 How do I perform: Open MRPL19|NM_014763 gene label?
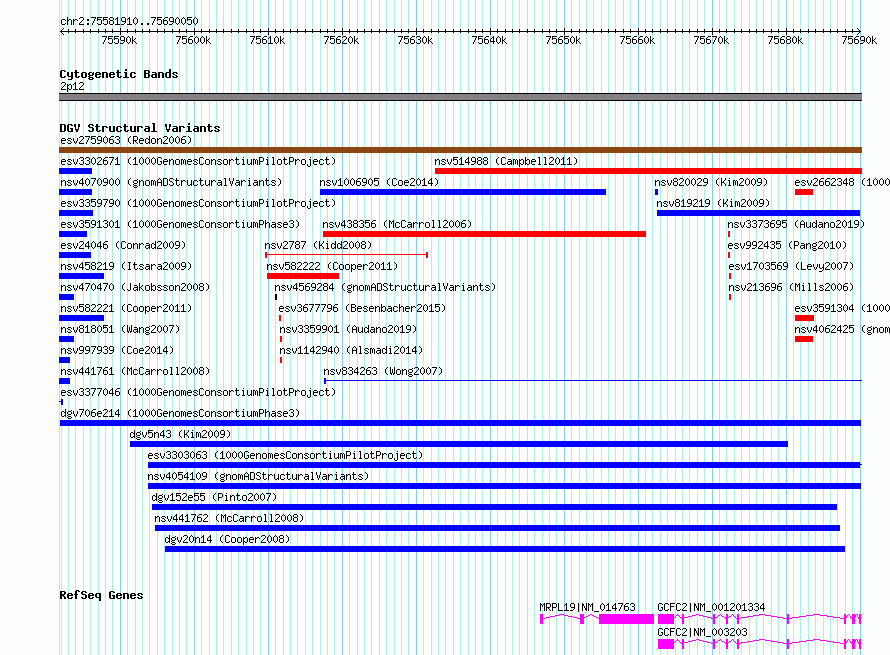[587, 607]
